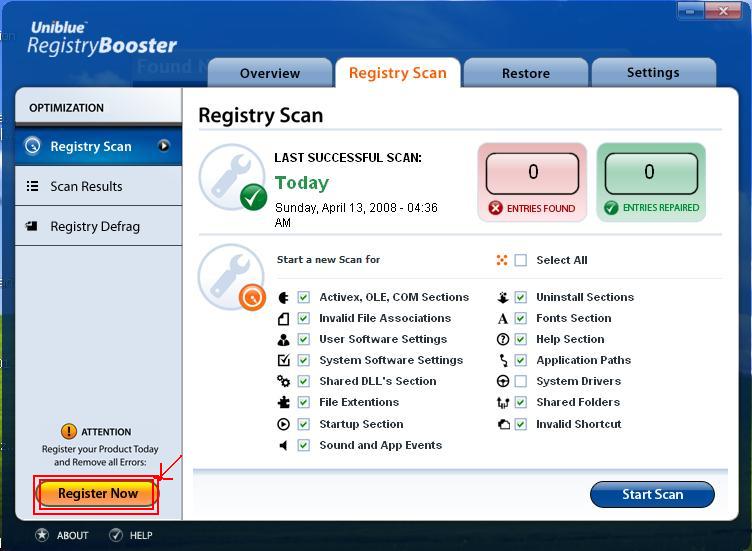Click the Registry Scan sidebar magnifier icon
Screen dimensions: 752x551
click(33, 145)
